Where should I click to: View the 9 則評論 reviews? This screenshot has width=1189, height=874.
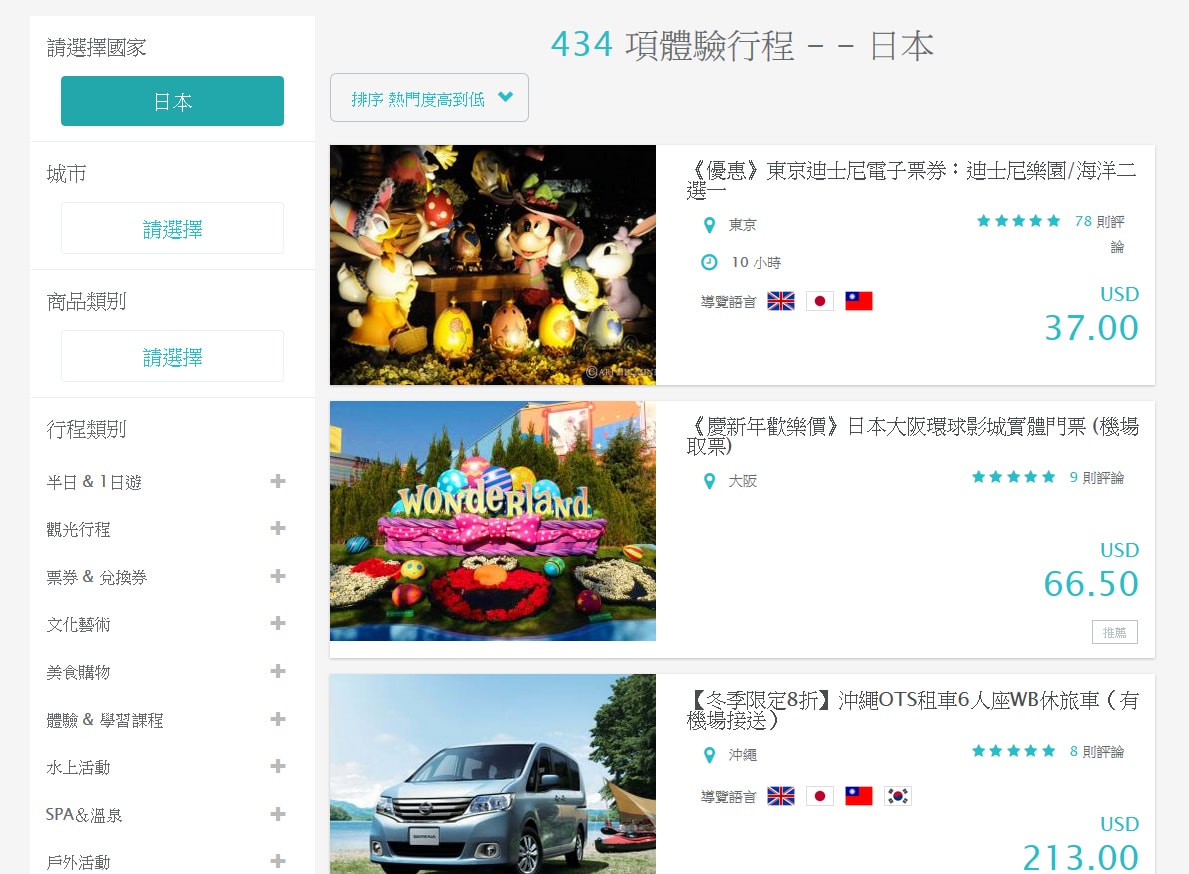click(x=1096, y=478)
